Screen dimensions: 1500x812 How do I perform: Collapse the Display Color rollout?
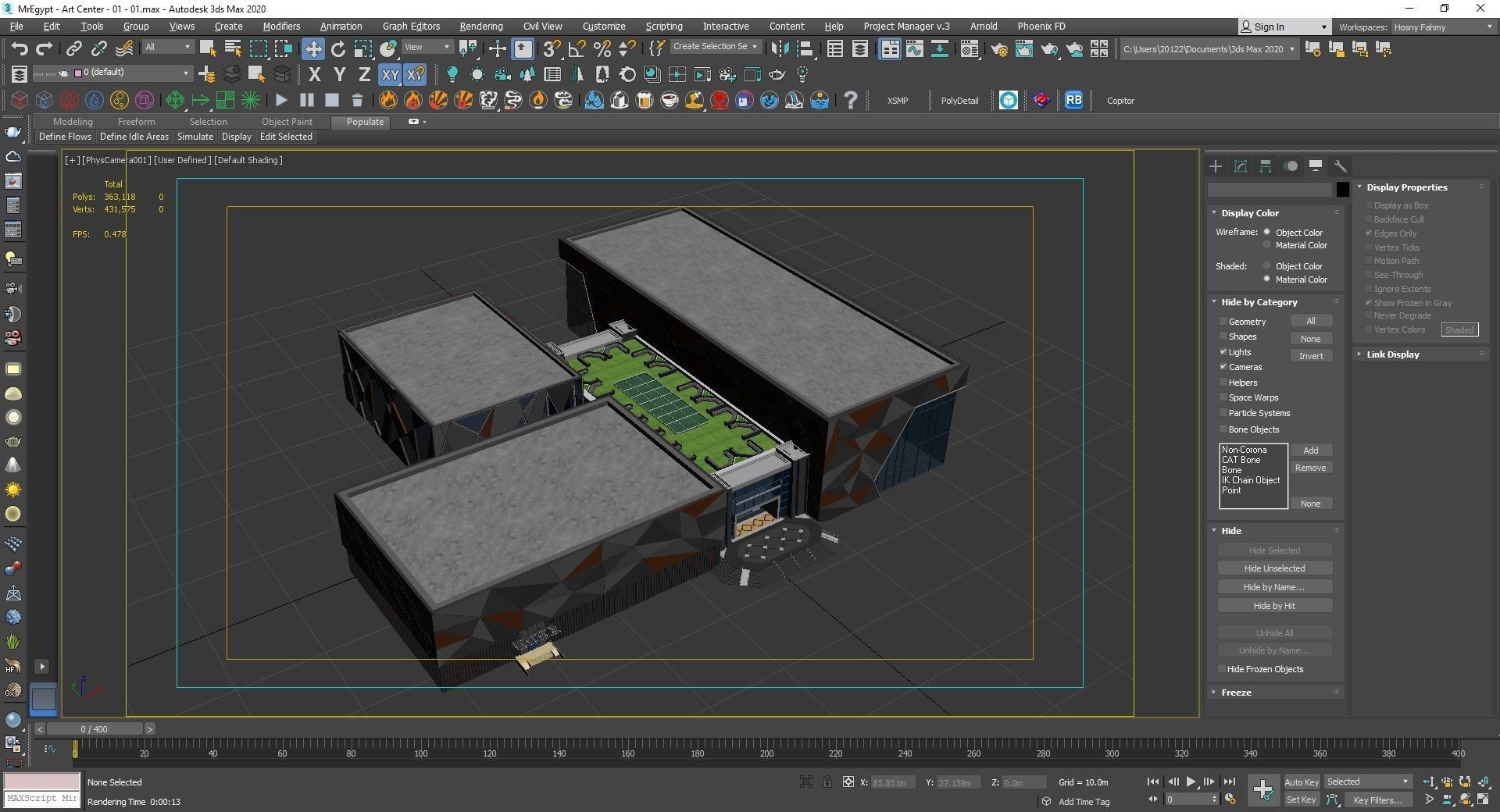[1249, 213]
